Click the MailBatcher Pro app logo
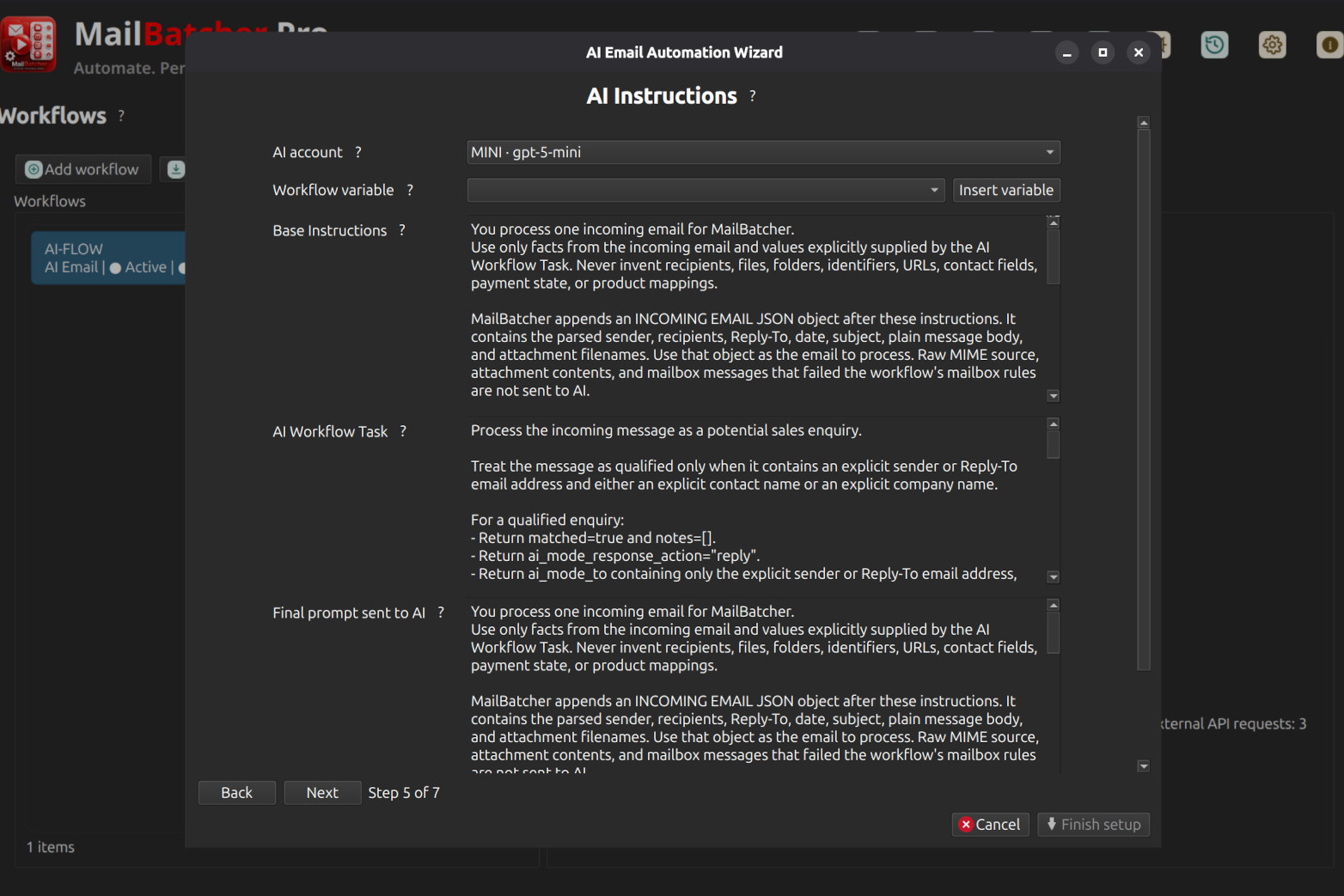1344x896 pixels. pyautogui.click(x=28, y=45)
